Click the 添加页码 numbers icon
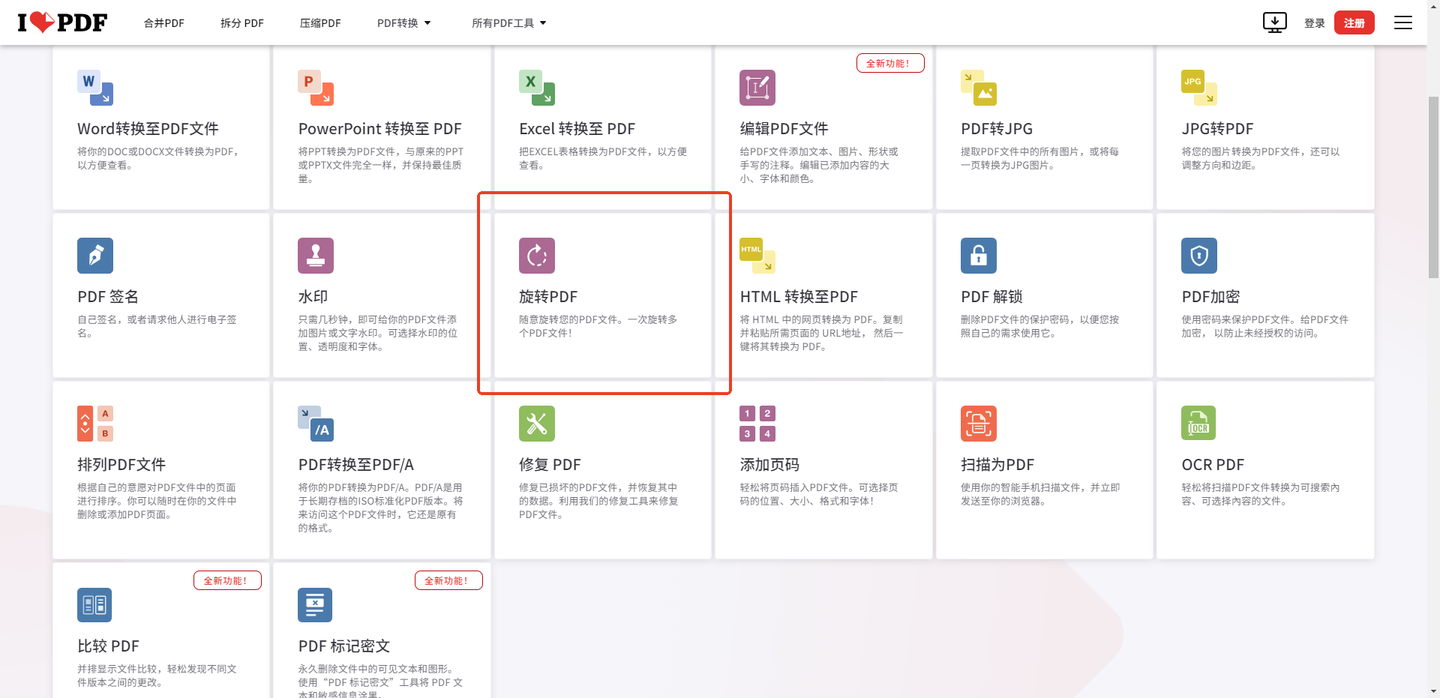Image resolution: width=1440 pixels, height=698 pixels. pos(757,424)
